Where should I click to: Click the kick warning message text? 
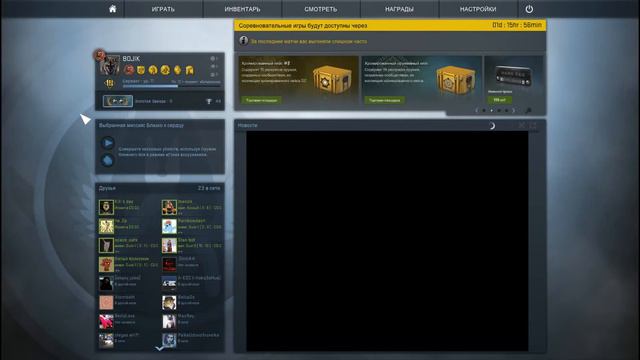coord(309,41)
